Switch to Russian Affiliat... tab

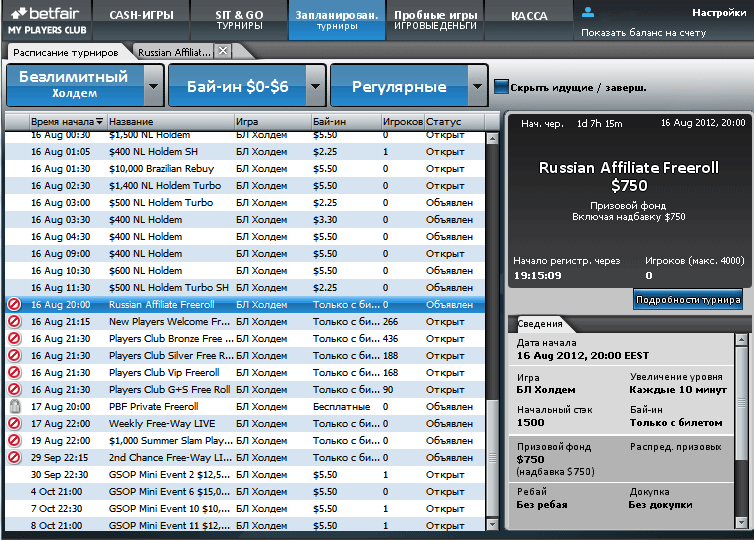tap(174, 52)
